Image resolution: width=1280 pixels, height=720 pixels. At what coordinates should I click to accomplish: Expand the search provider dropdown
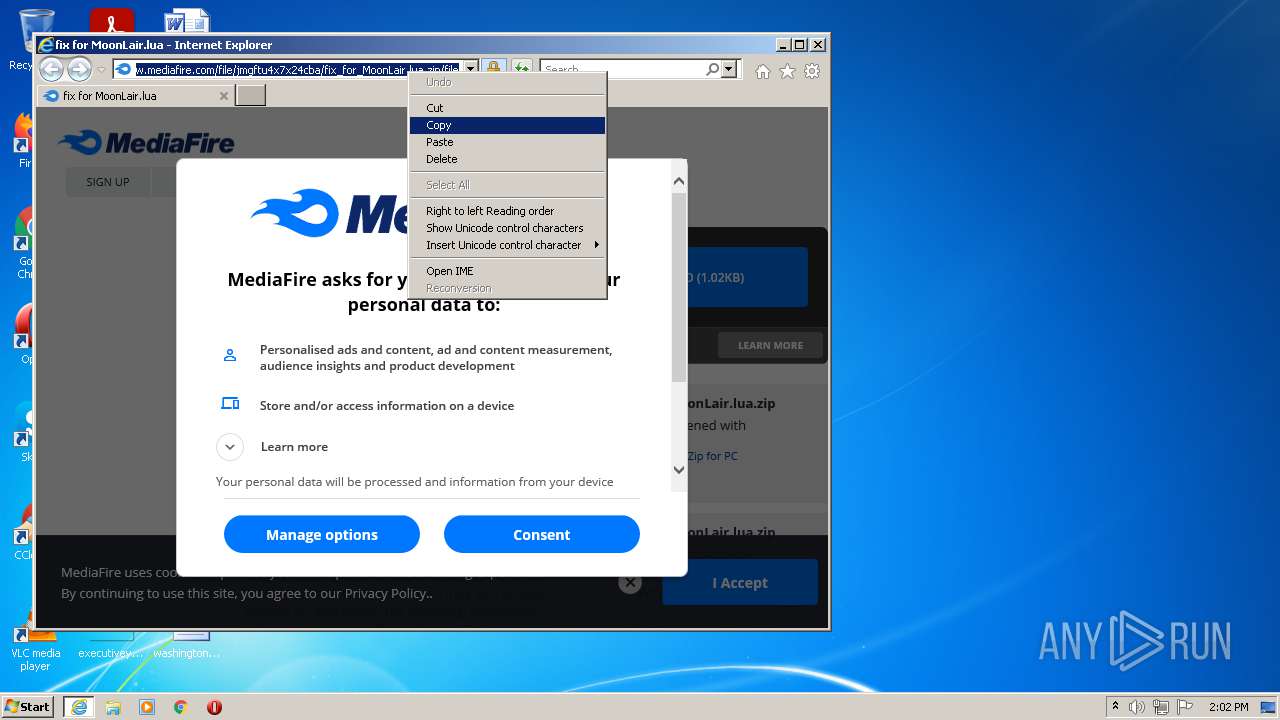729,69
